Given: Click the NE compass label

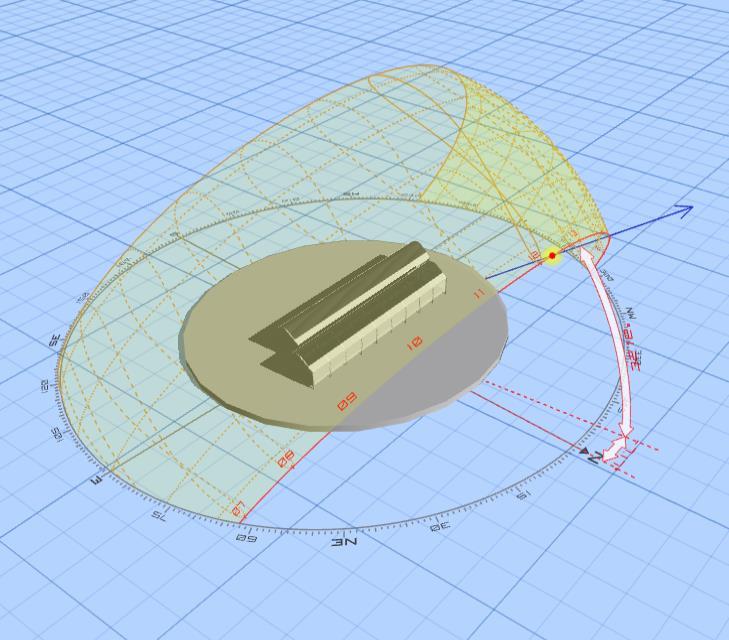Looking at the screenshot, I should tap(345, 541).
